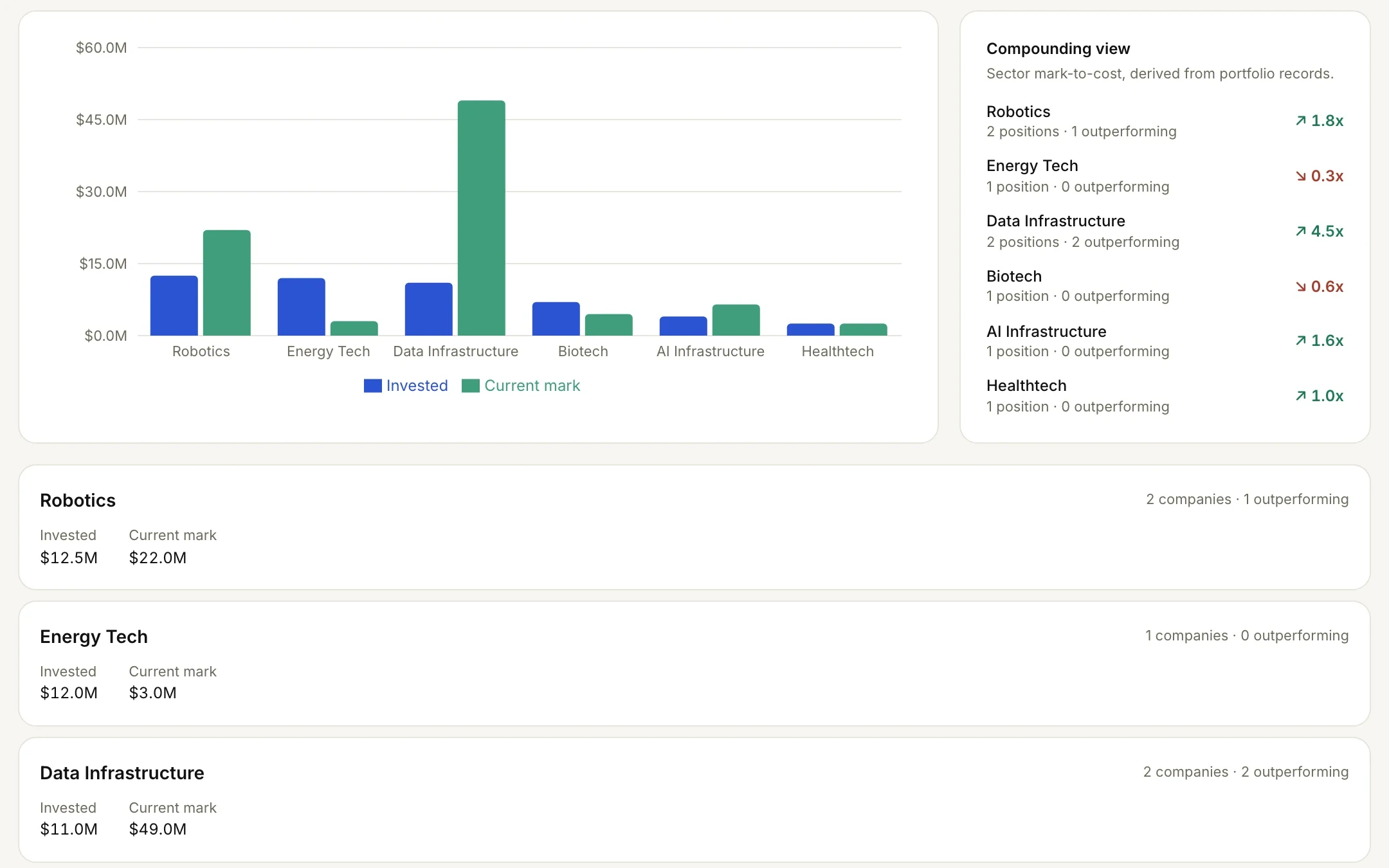Select the Robotics Invested blue bar
This screenshot has width=1389, height=868.
pos(174,305)
